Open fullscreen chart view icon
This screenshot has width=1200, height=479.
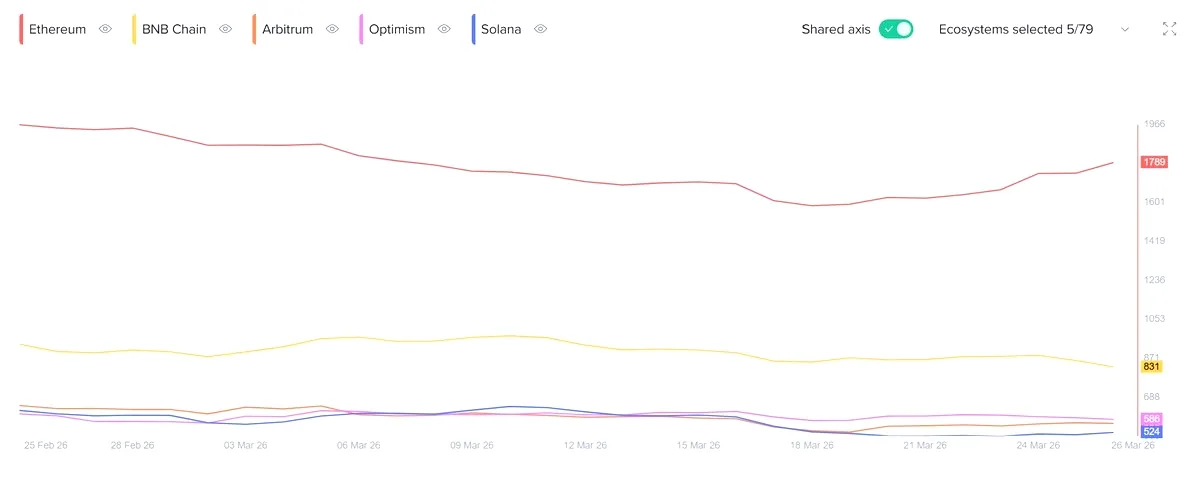1169,29
